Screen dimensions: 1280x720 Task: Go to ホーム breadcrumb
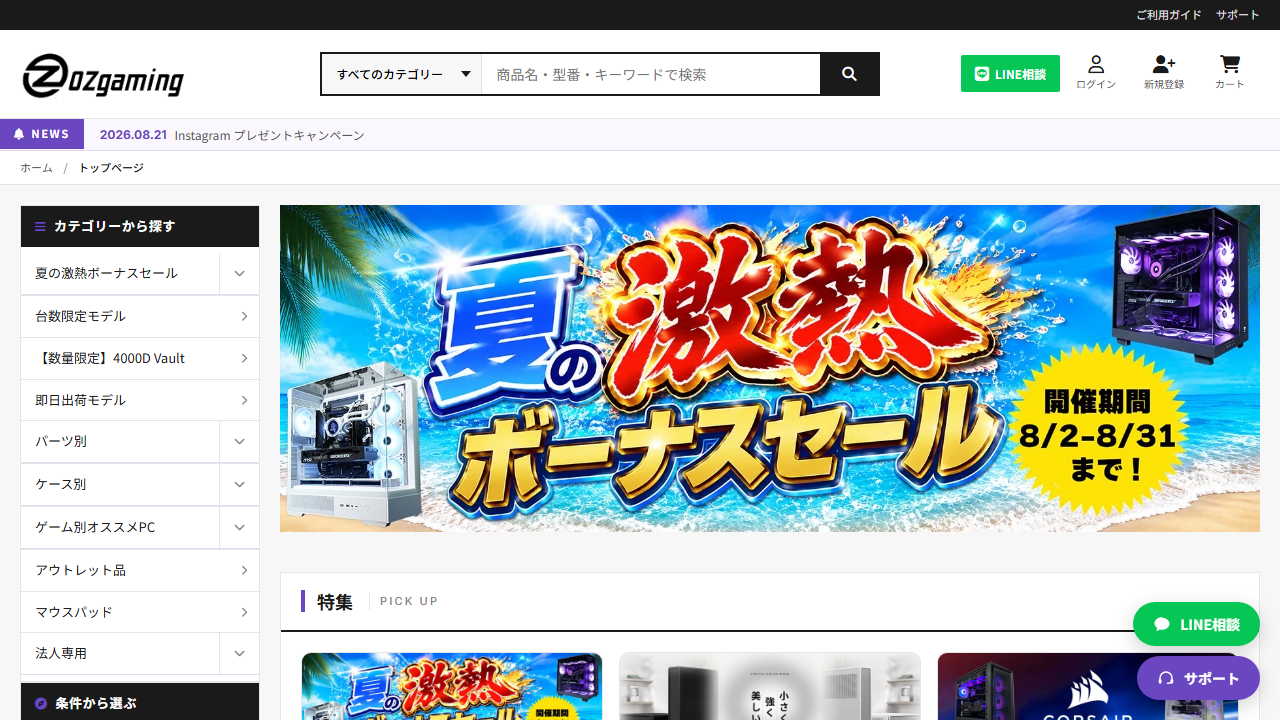36,167
